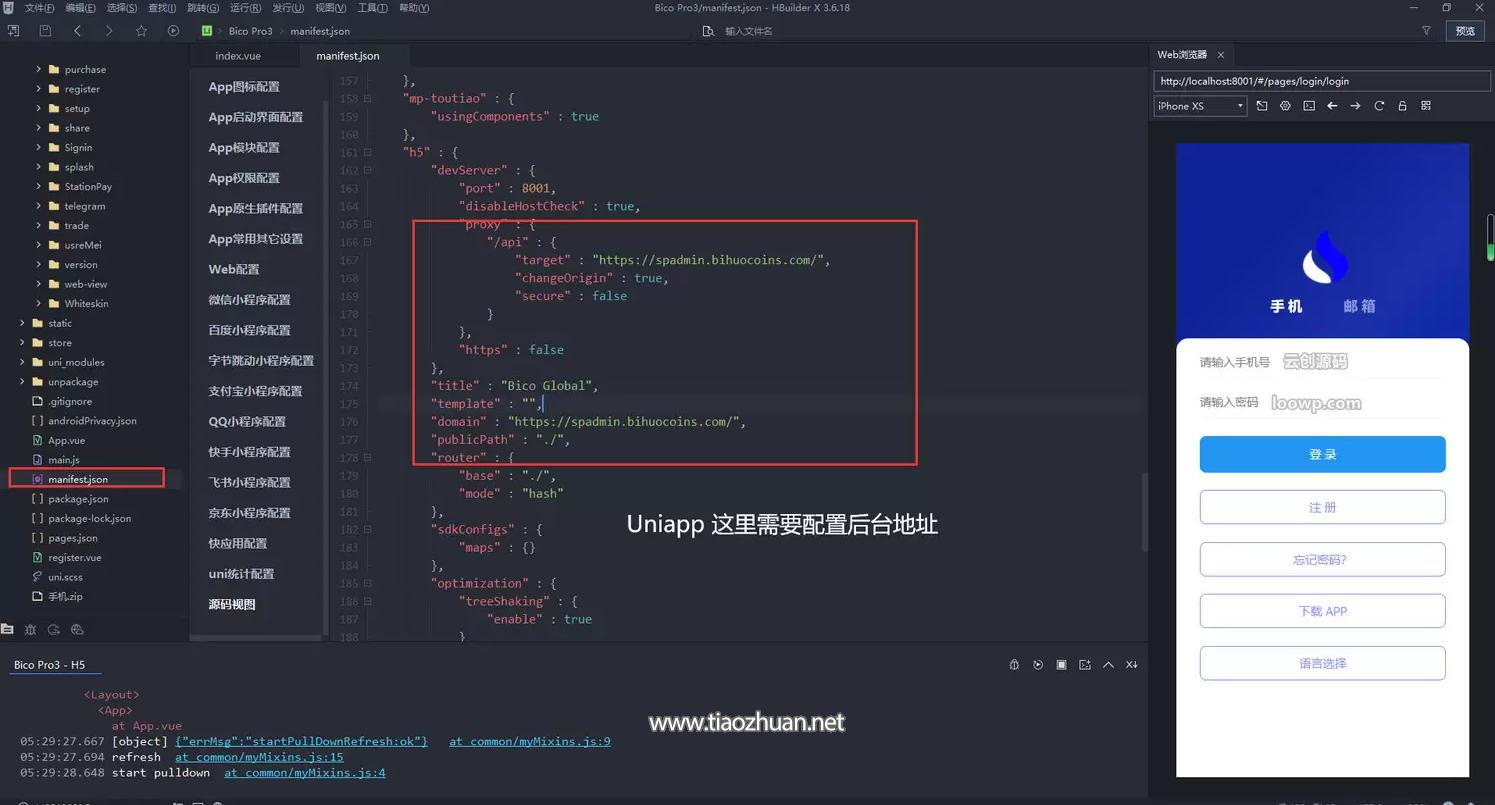Image resolution: width=1495 pixels, height=805 pixels.
Task: Open browser settings gear icon
Action: pos(1285,106)
